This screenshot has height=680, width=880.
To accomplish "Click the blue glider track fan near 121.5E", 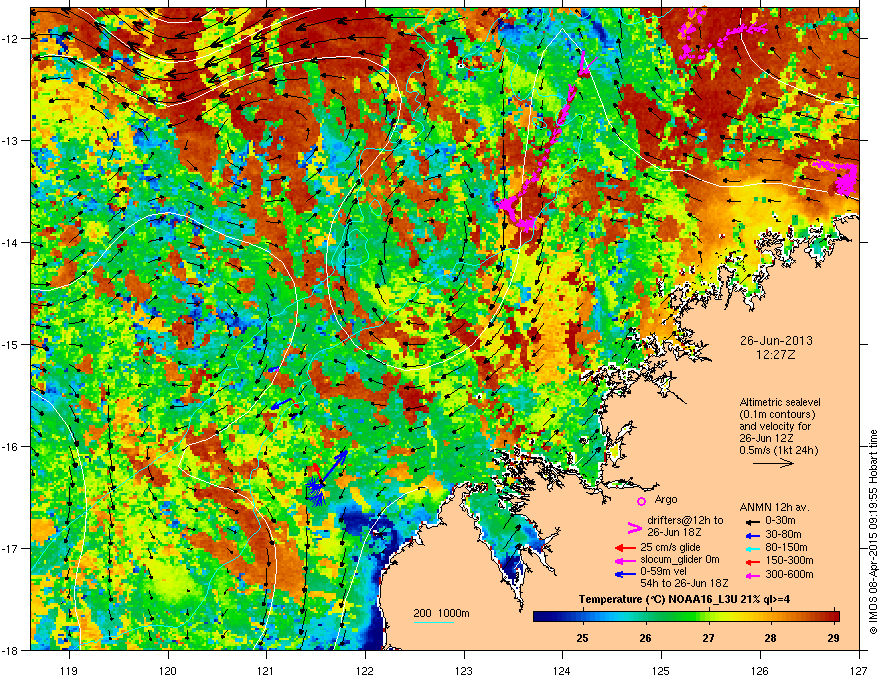I will click(317, 491).
